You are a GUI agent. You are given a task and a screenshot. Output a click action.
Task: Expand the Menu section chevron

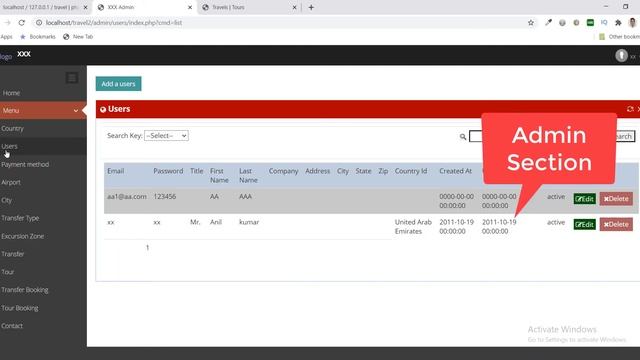[x=76, y=111]
